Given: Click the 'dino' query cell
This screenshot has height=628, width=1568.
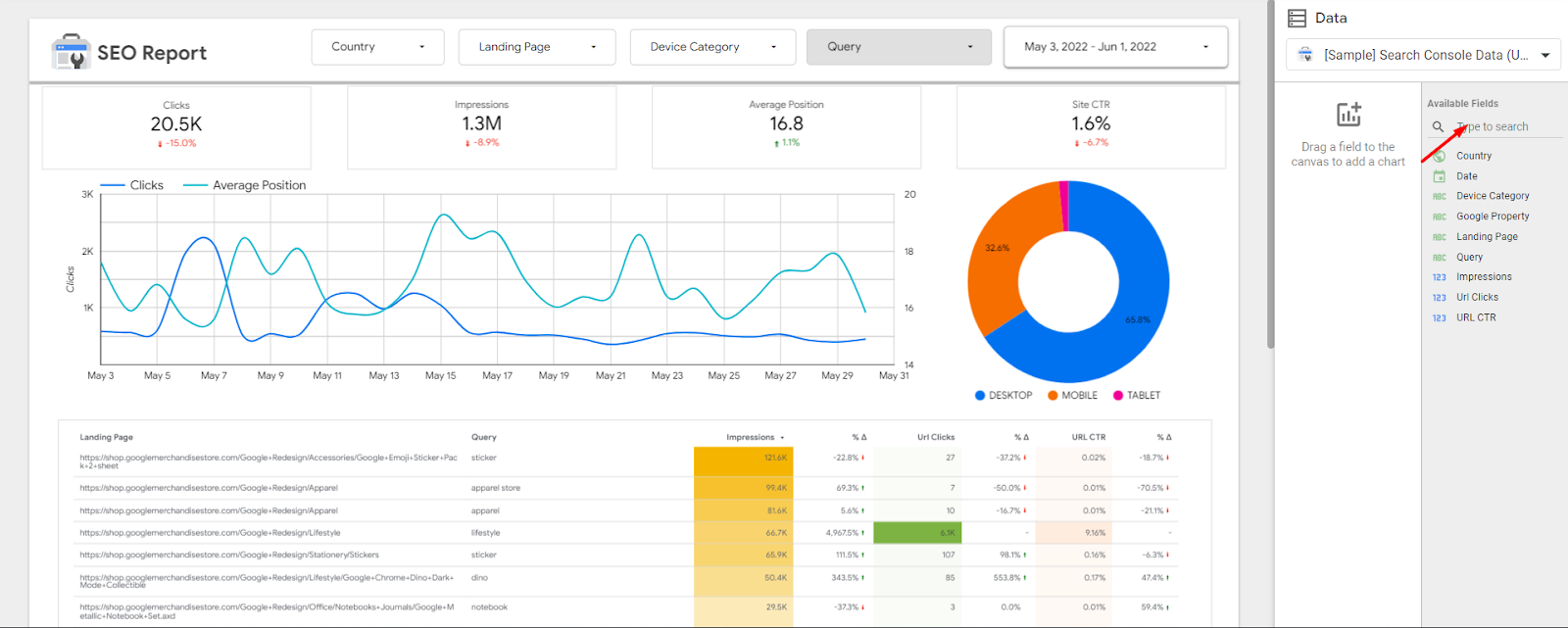Looking at the screenshot, I should (x=479, y=578).
